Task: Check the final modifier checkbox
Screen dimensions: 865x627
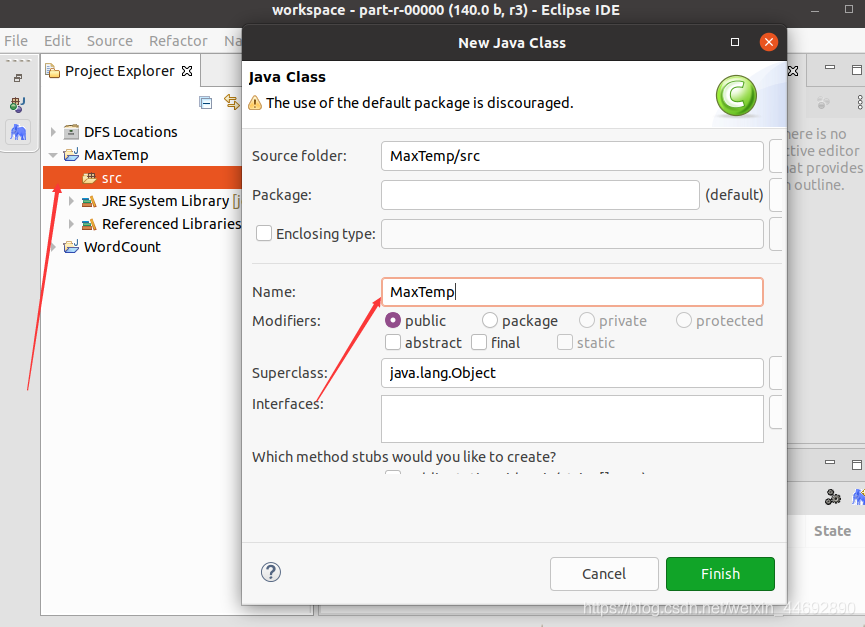Action: coord(479,342)
